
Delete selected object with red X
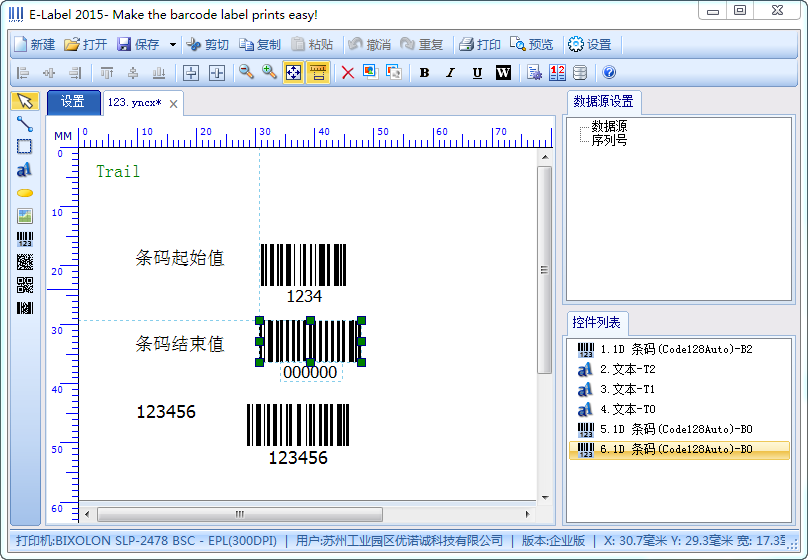click(x=348, y=73)
